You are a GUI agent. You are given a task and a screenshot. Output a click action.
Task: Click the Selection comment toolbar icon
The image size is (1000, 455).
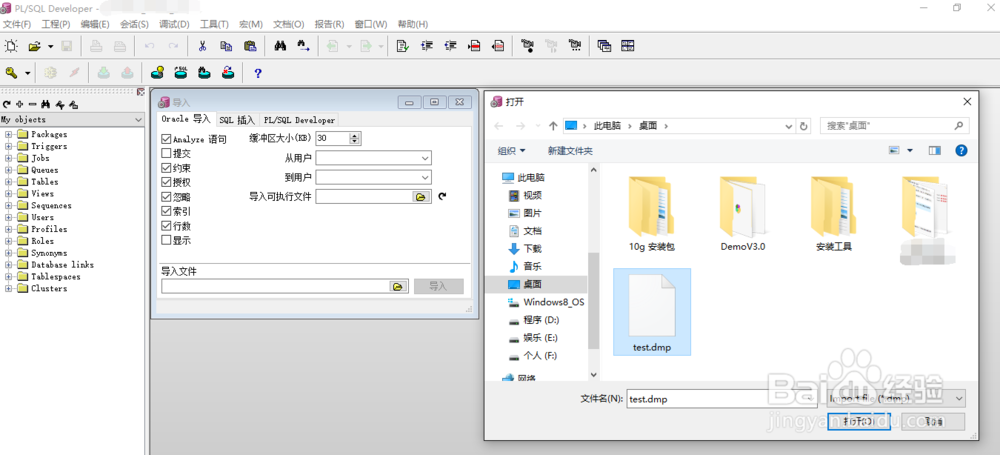475,46
